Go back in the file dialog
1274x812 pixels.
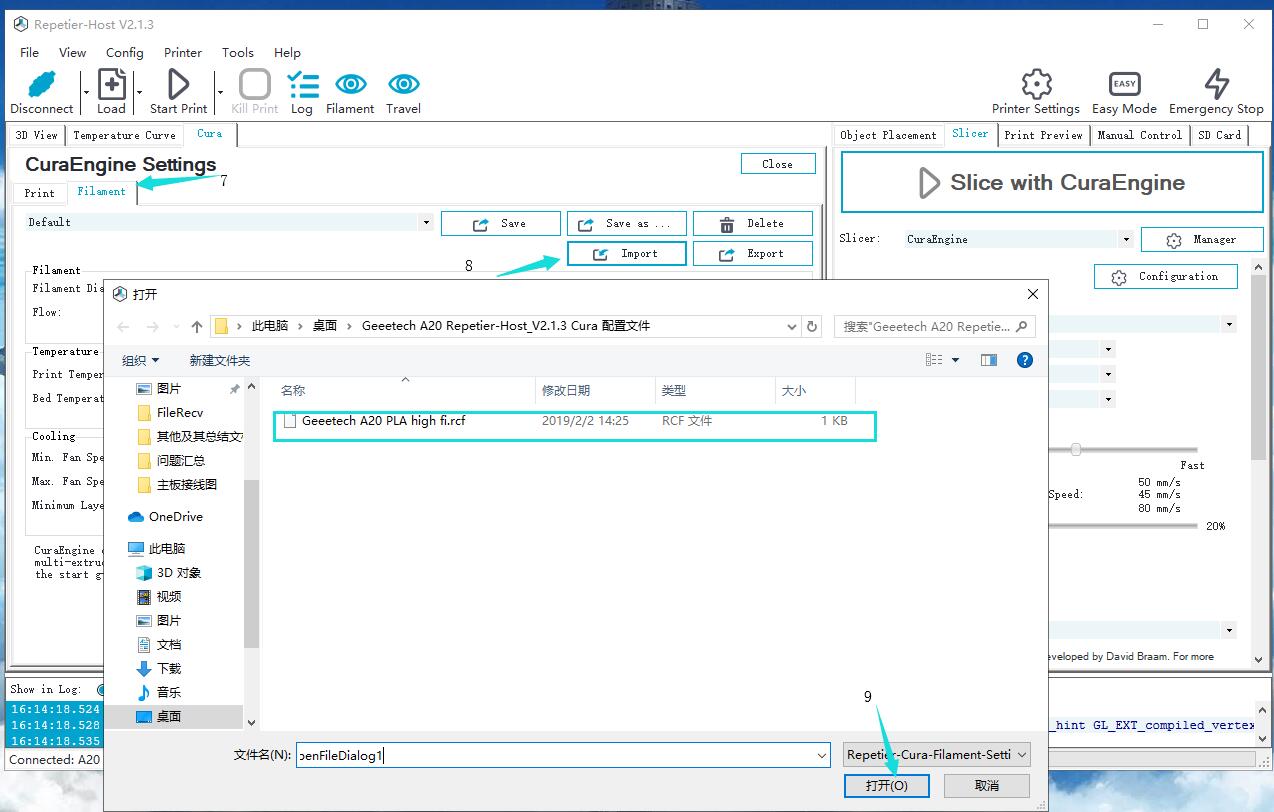click(x=123, y=326)
